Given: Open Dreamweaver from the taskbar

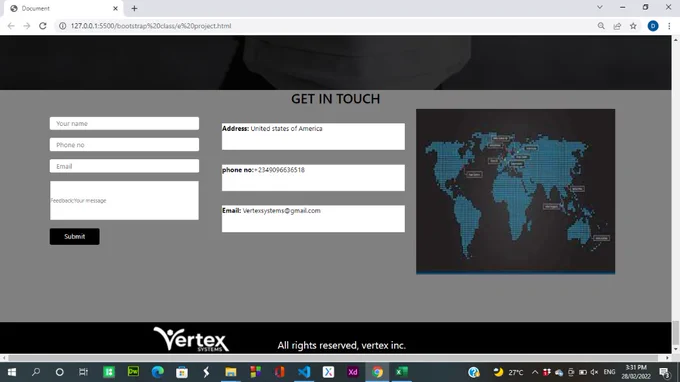Looking at the screenshot, I should (x=133, y=372).
